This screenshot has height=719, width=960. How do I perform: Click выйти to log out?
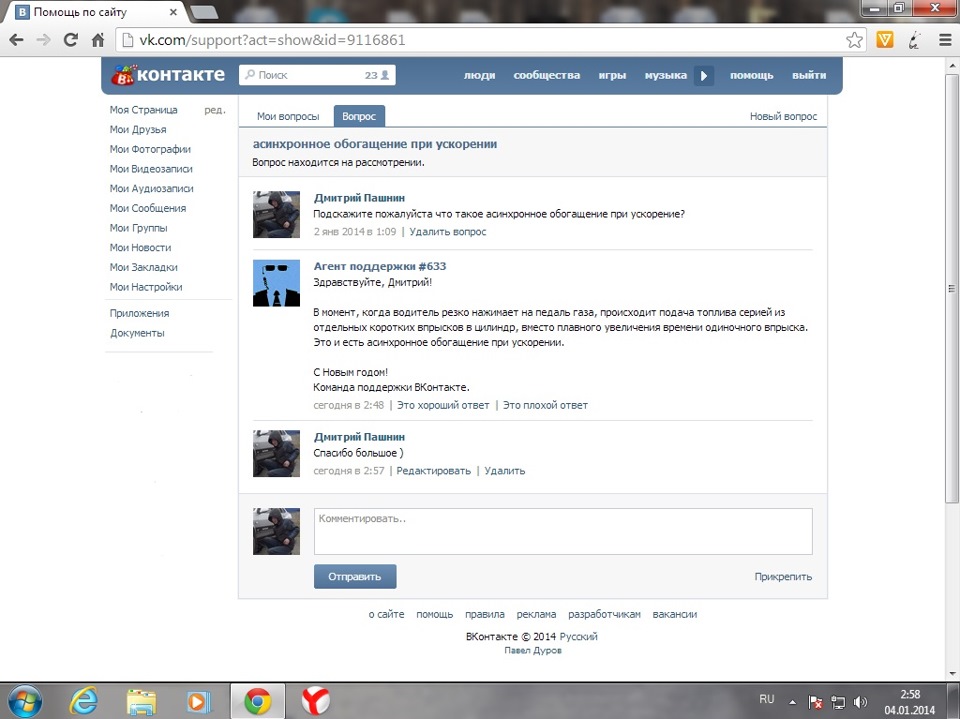(809, 75)
